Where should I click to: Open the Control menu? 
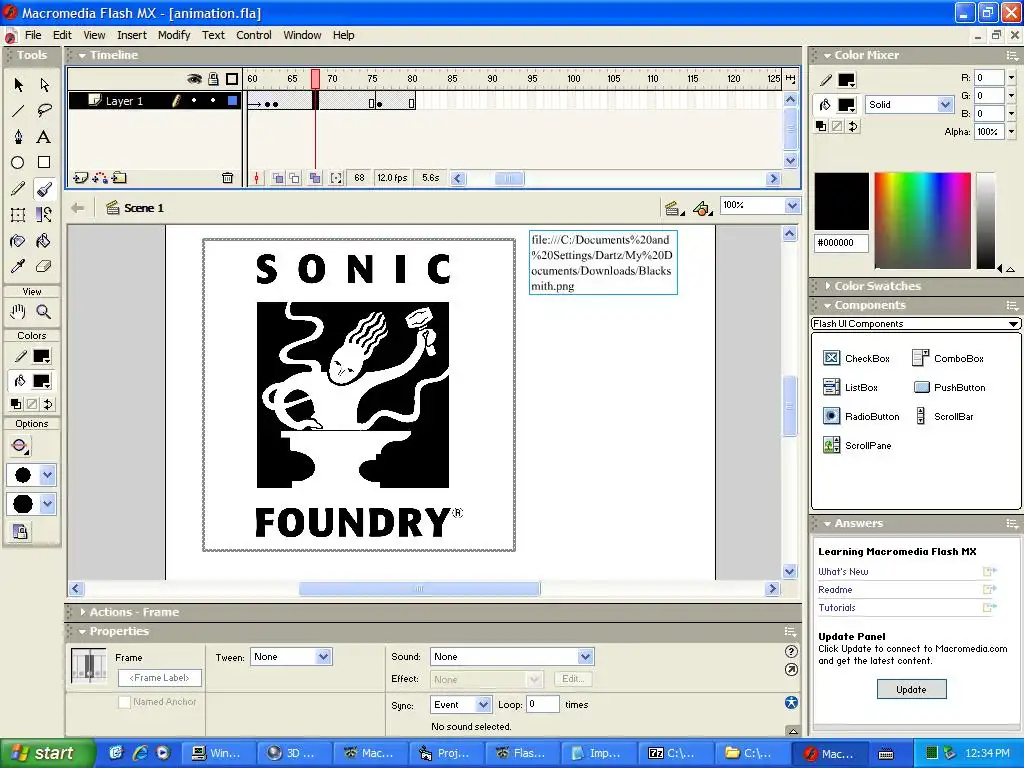click(x=253, y=35)
